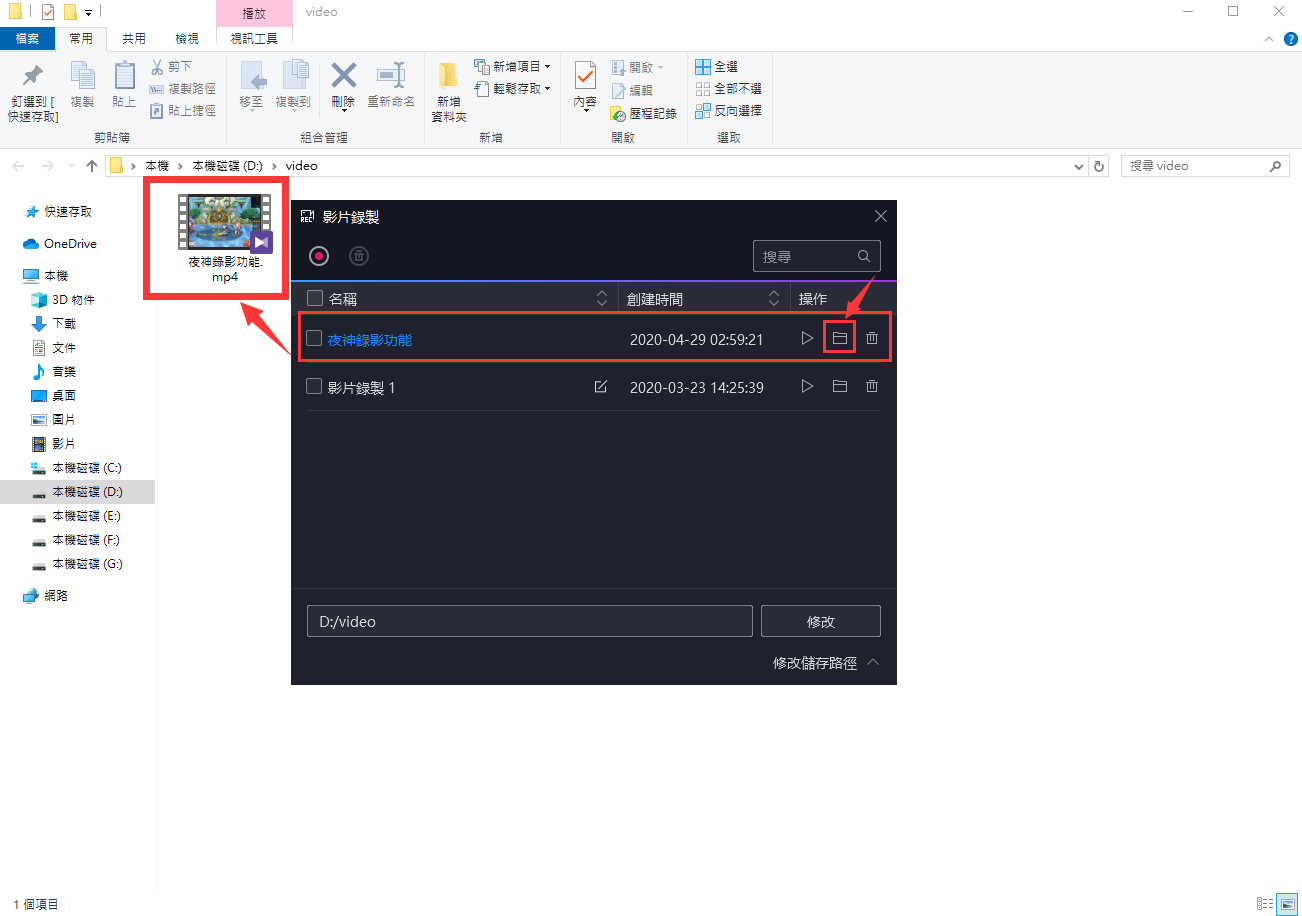Delete the 夜神錄影功能 recording

coord(872,339)
